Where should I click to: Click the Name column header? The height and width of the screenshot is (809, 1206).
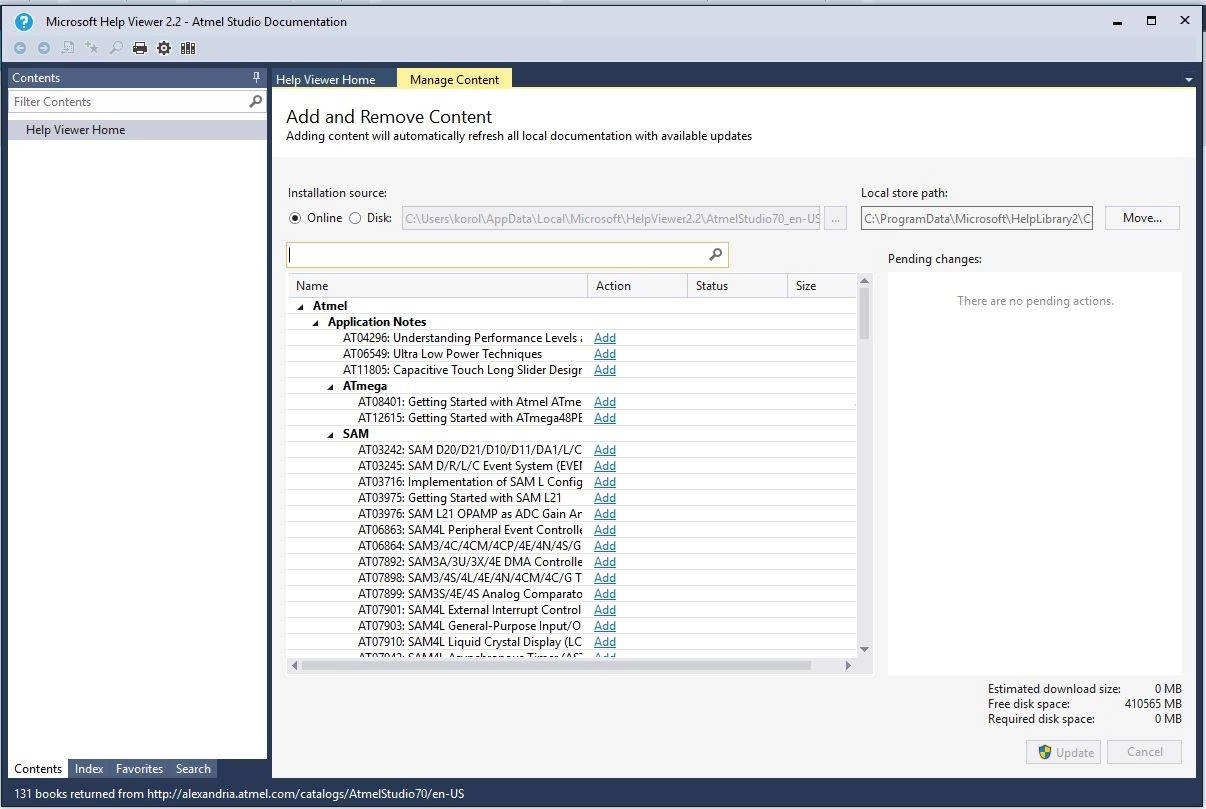438,286
